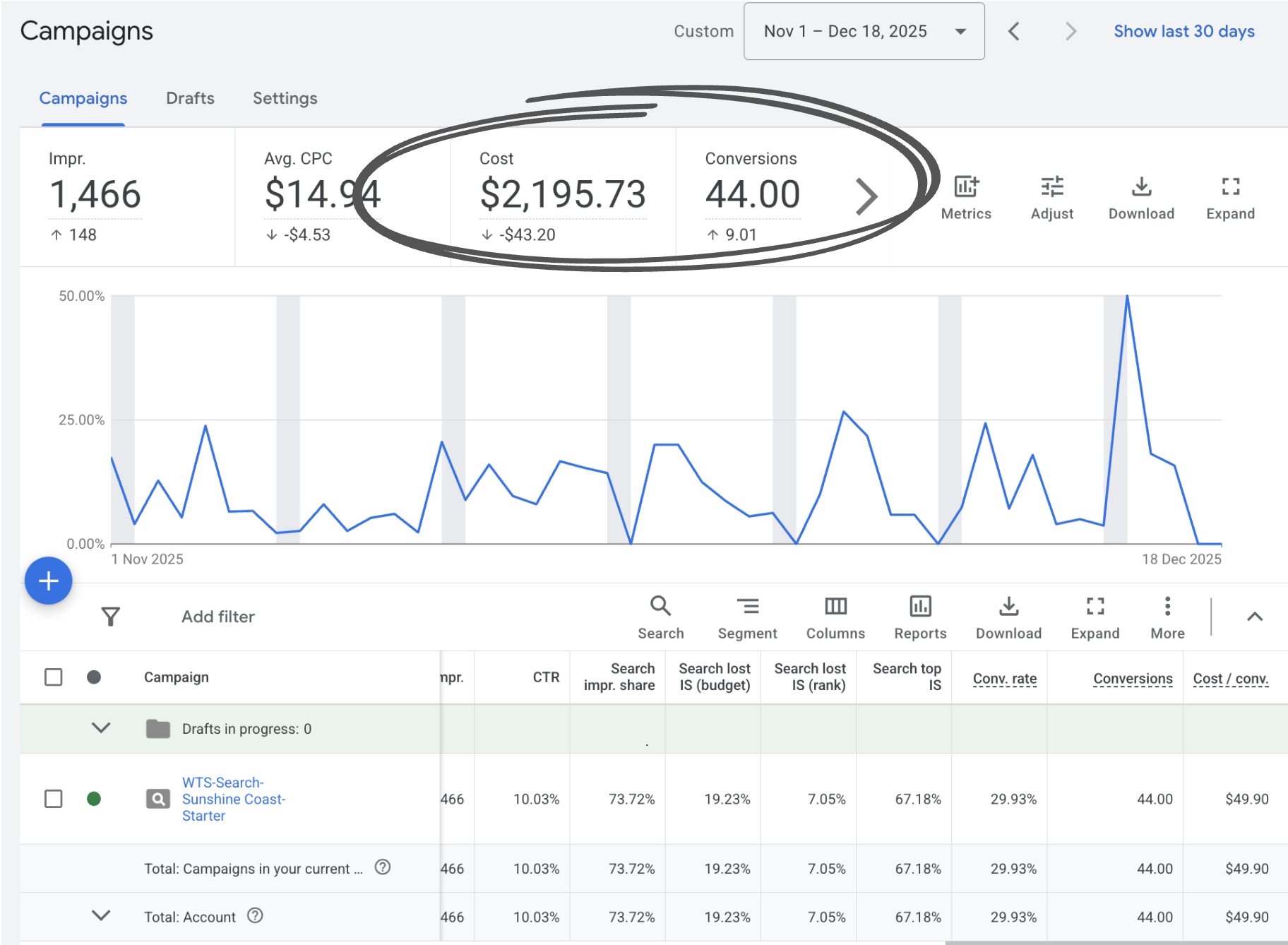Check the select-all checkbox in table header
This screenshot has width=1288, height=945.
[53, 677]
